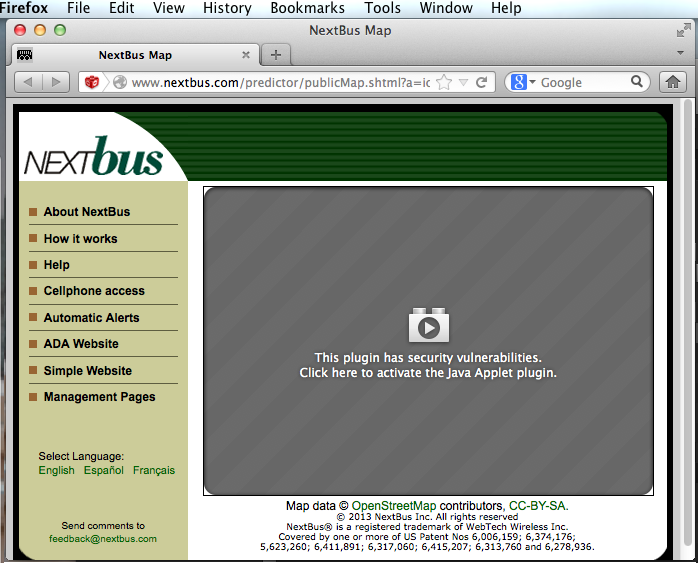Select the NextBus Map tab

pyautogui.click(x=135, y=55)
